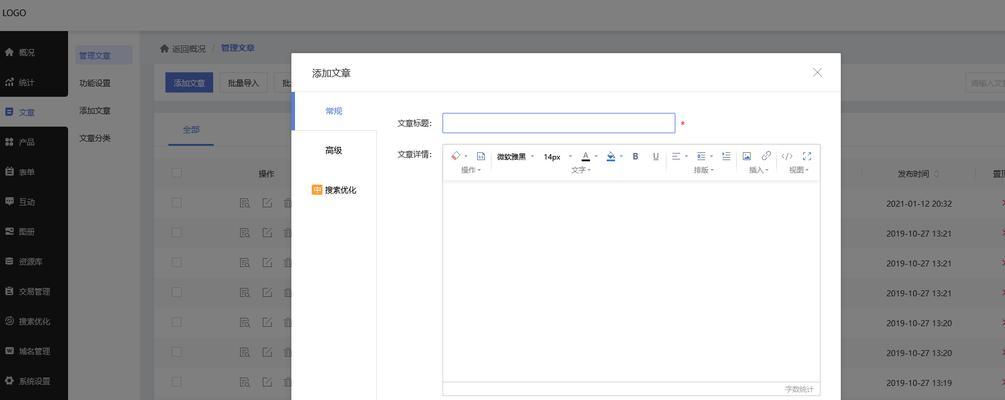1005x400 pixels.
Task: Click the line spacing list icon
Action: click(701, 156)
